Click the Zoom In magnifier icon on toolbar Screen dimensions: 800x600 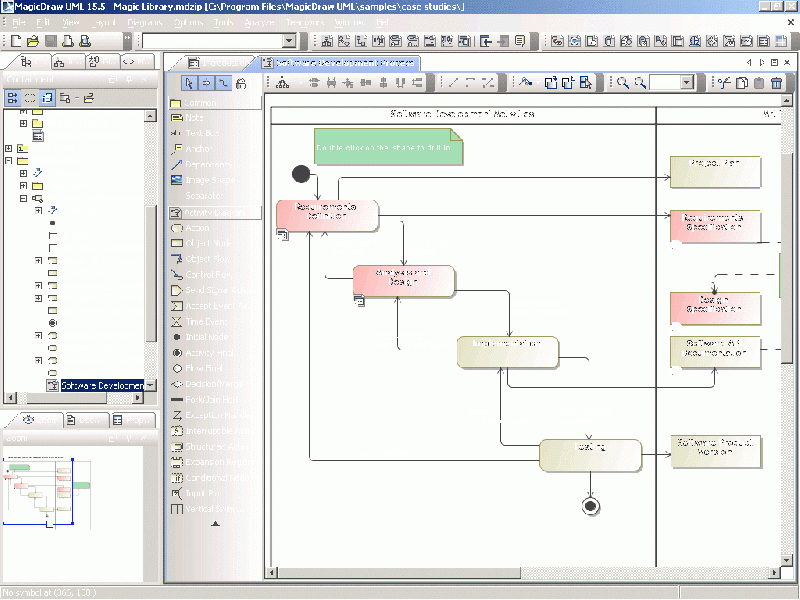[621, 82]
